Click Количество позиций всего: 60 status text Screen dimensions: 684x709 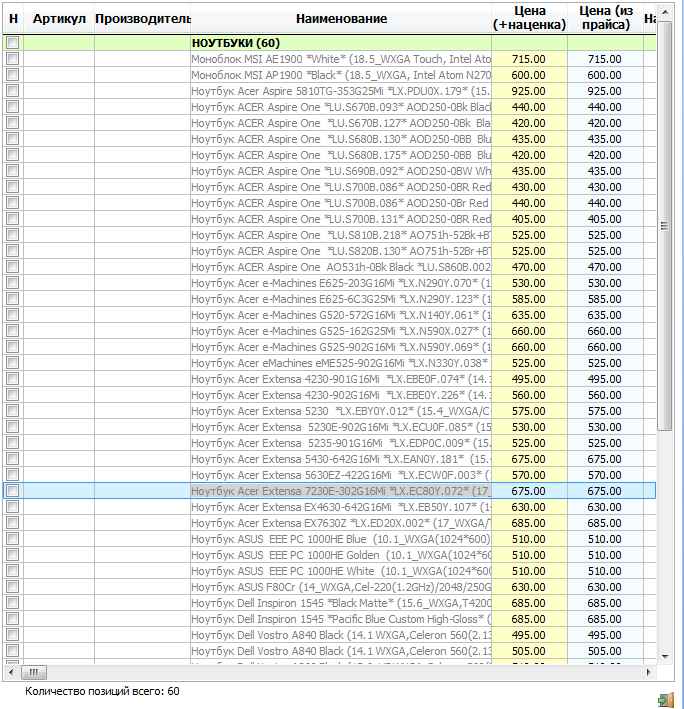[x=102, y=691]
